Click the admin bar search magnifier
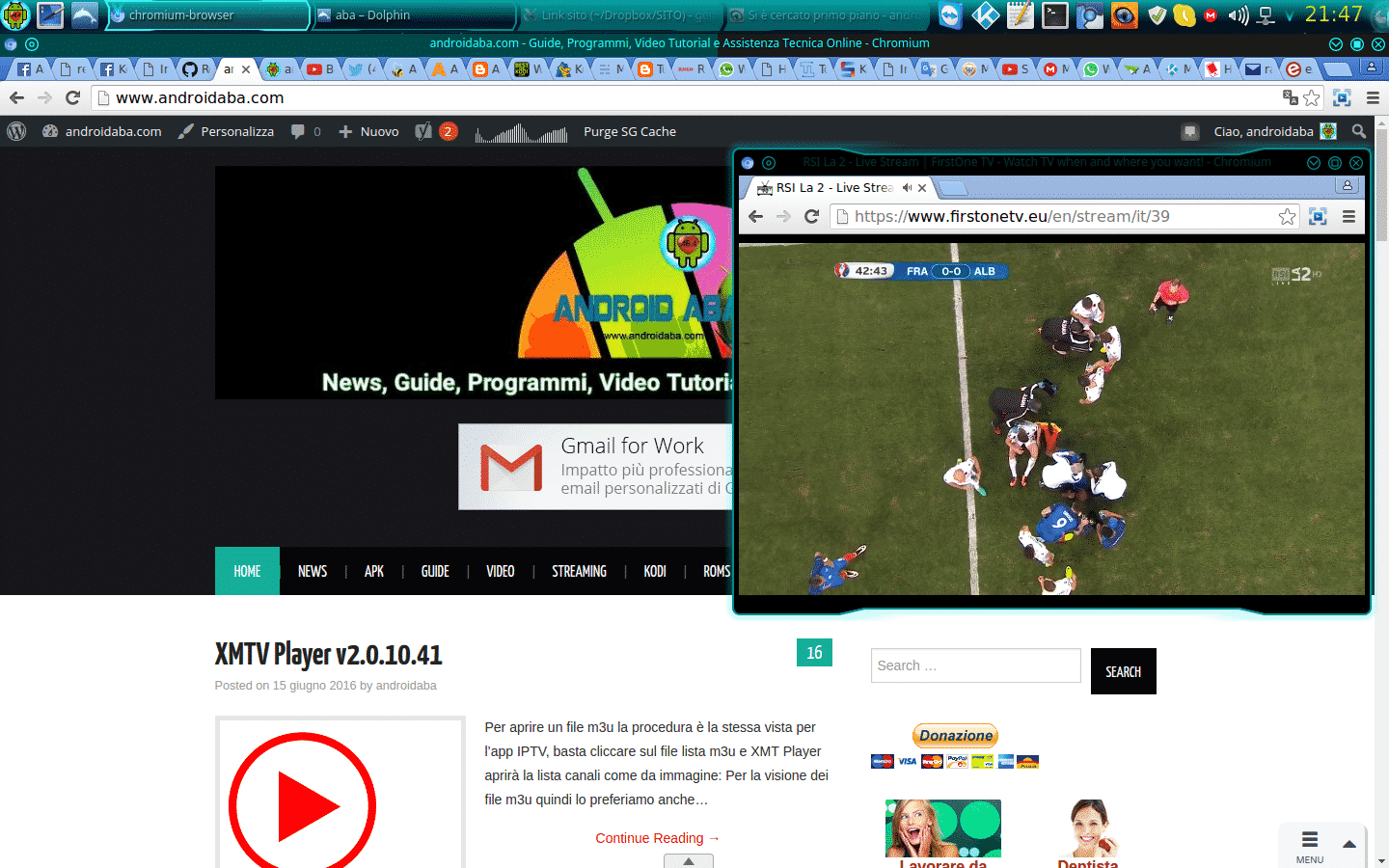Image resolution: width=1389 pixels, height=868 pixels. click(x=1359, y=131)
